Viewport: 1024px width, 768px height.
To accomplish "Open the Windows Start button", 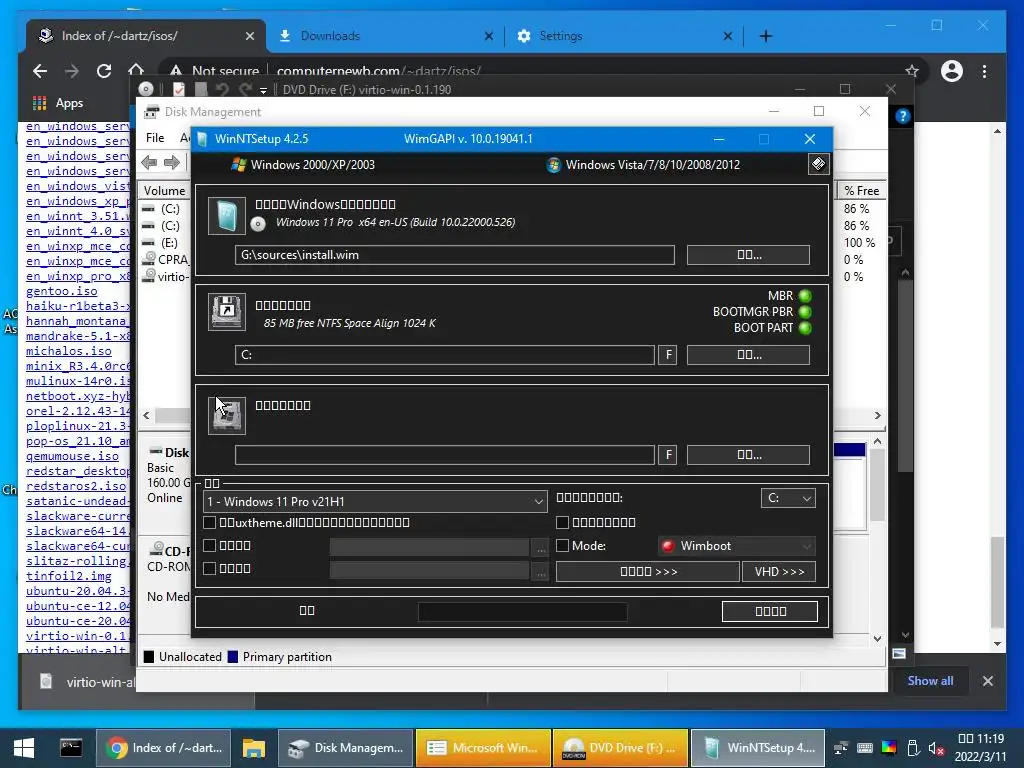I will pyautogui.click(x=24, y=748).
